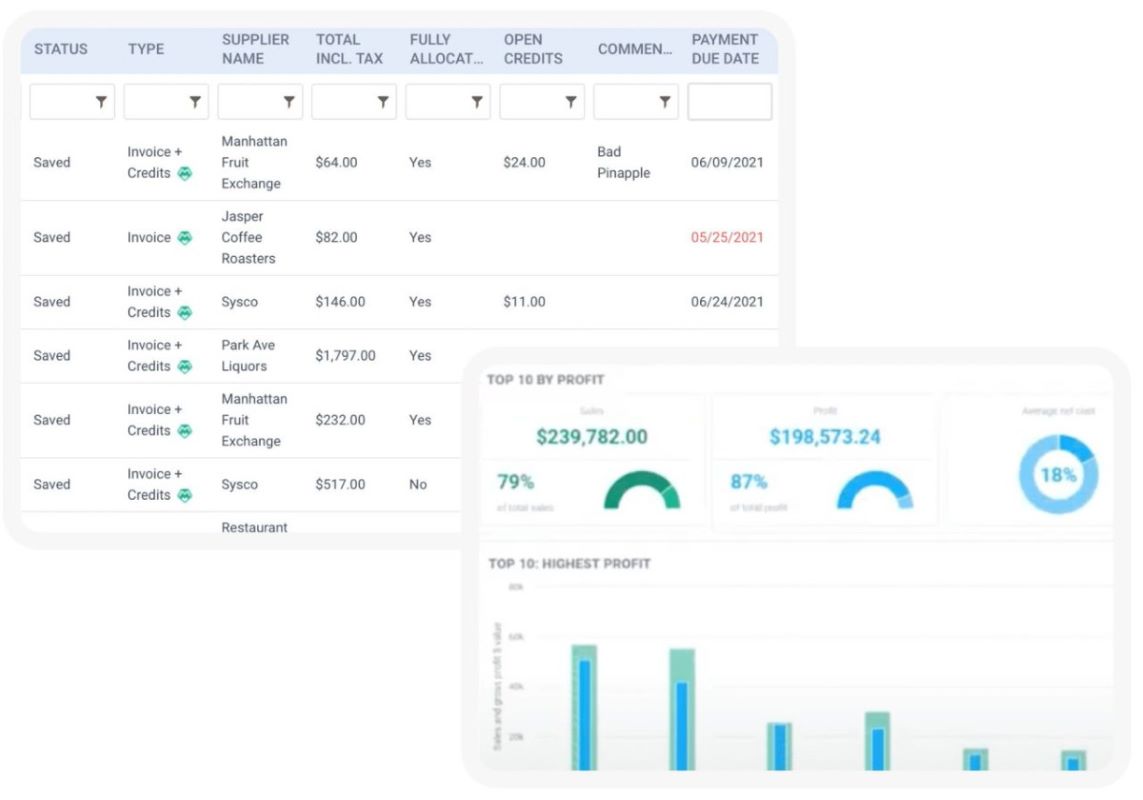
Task: Click the Supplier Name filter input box
Action: click(x=260, y=101)
